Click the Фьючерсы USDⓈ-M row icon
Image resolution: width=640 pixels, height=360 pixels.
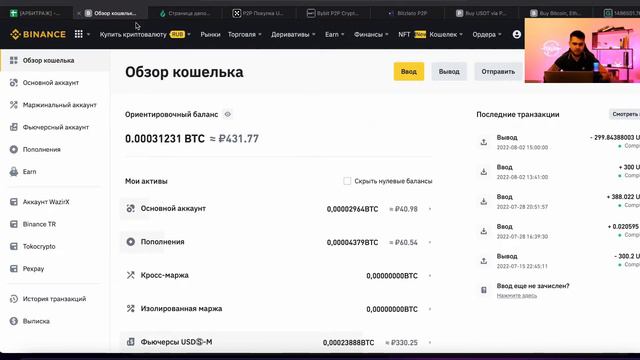coord(131,342)
